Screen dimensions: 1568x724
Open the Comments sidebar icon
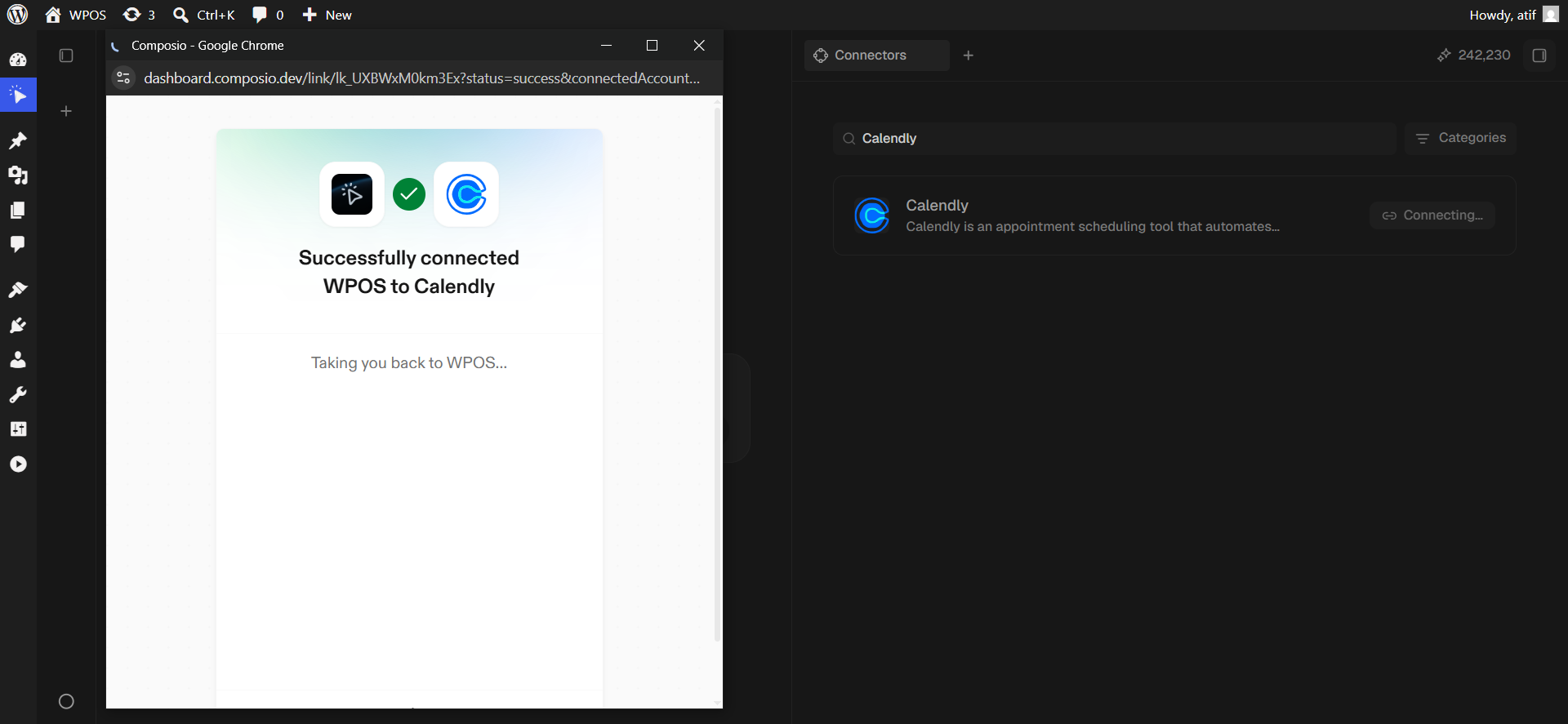tap(18, 244)
